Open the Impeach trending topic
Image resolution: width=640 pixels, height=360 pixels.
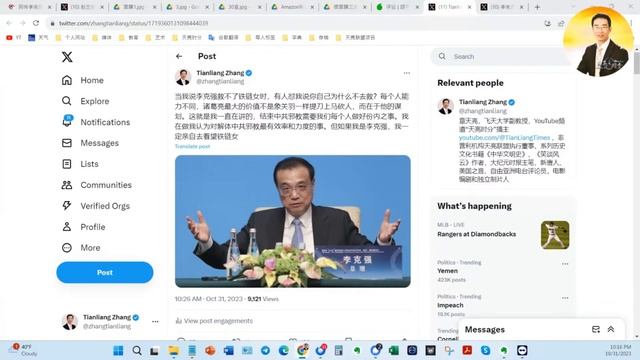(450, 305)
